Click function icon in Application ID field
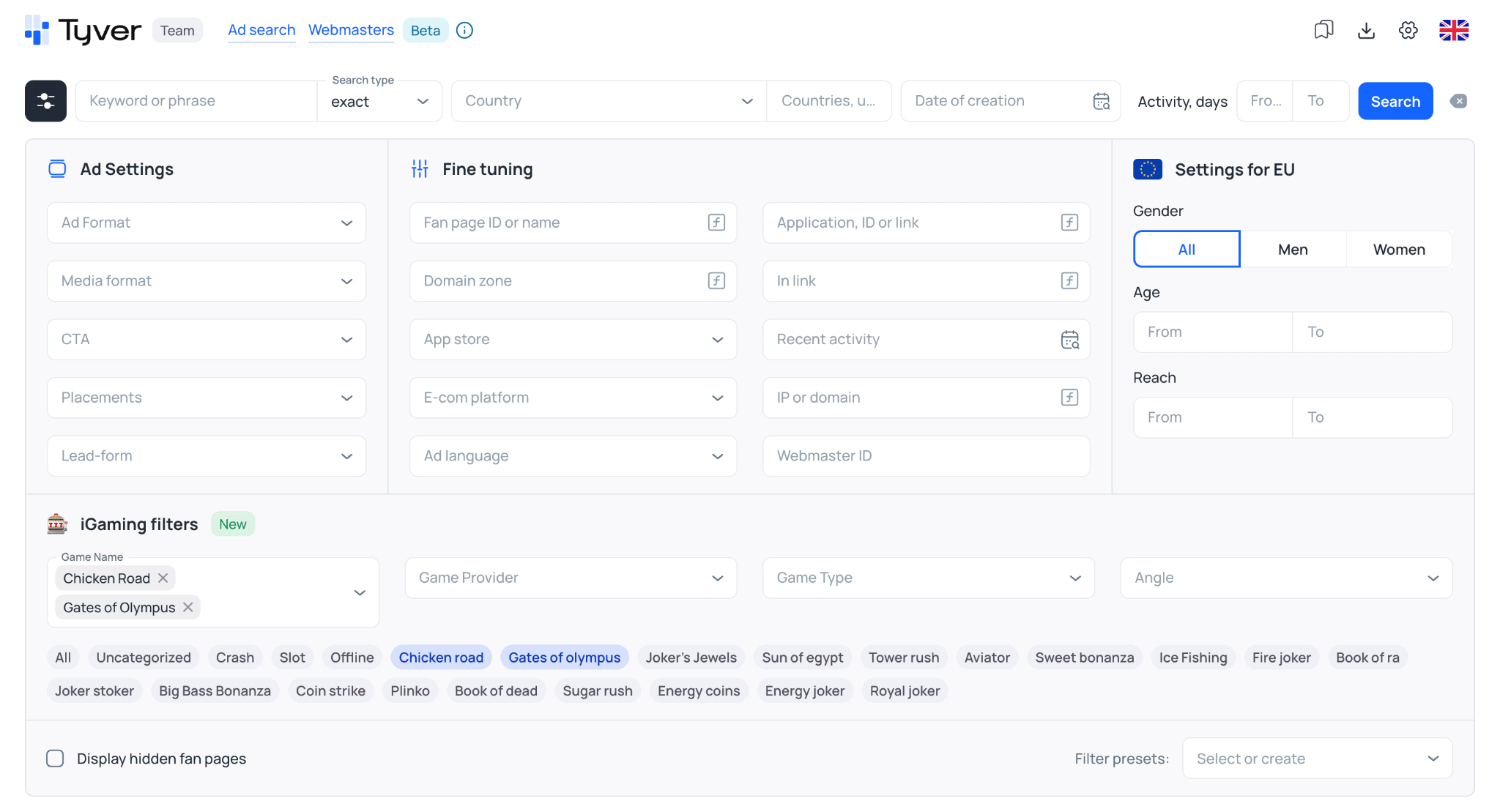The image size is (1500, 812). click(1069, 223)
